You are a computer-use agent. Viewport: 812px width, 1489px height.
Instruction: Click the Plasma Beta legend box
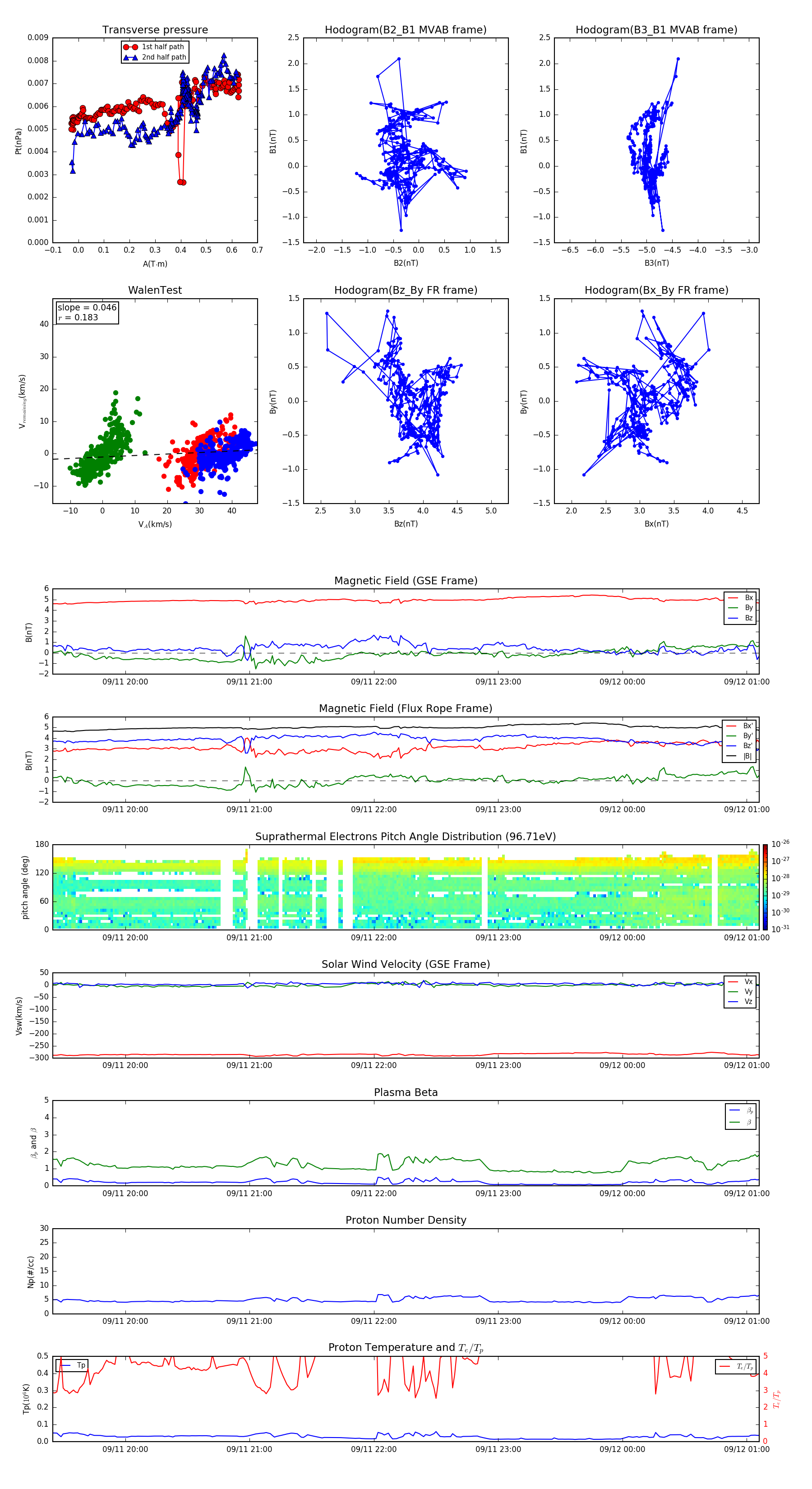click(x=740, y=1116)
